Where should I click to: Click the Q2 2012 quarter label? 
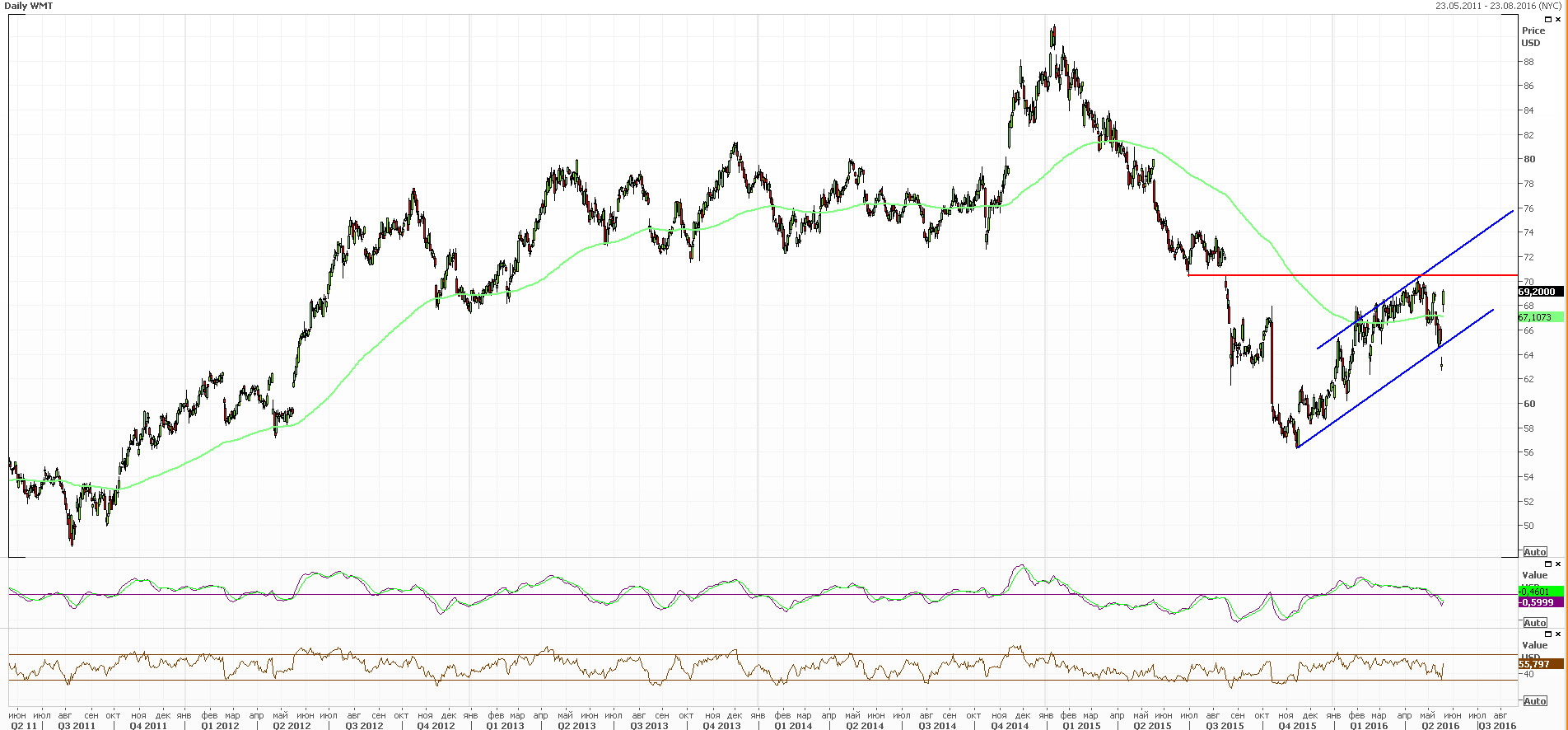292,726
